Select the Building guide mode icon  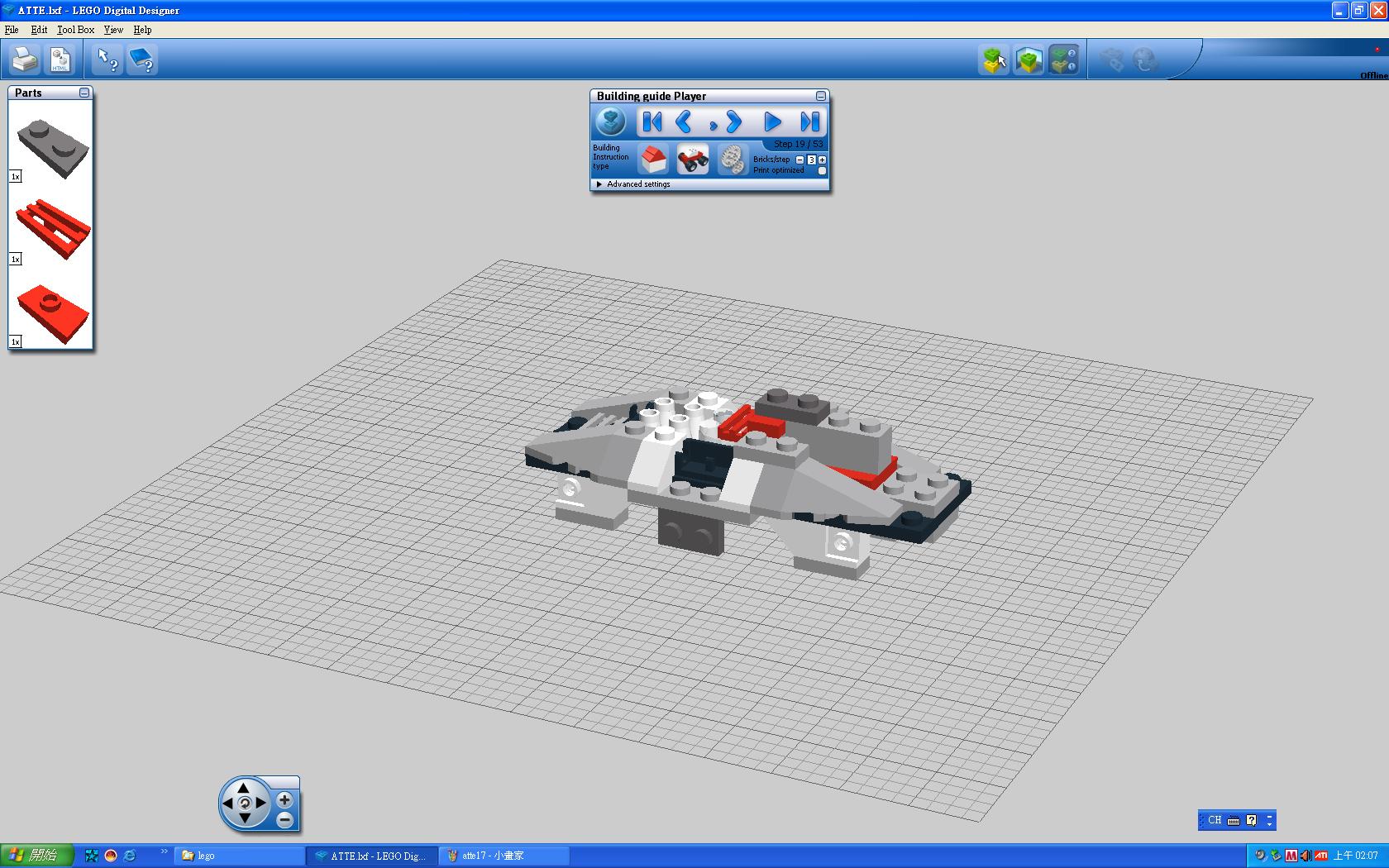click(1063, 60)
